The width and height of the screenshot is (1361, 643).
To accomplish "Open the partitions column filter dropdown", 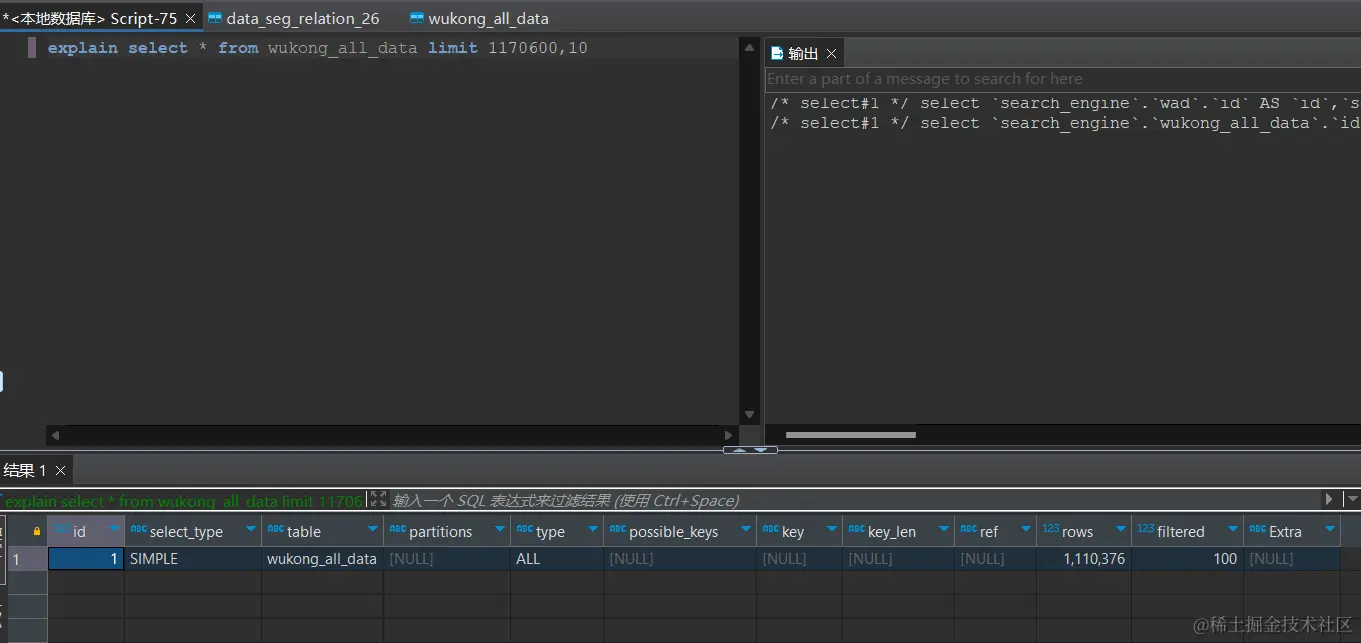I will click(x=500, y=529).
